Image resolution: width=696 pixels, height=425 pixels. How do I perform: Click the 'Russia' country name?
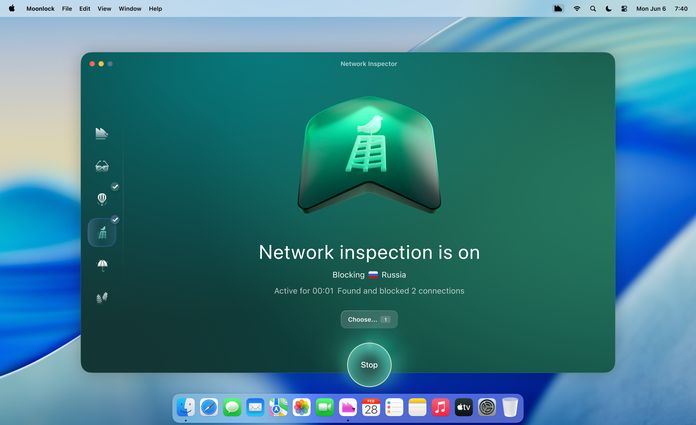coord(394,275)
